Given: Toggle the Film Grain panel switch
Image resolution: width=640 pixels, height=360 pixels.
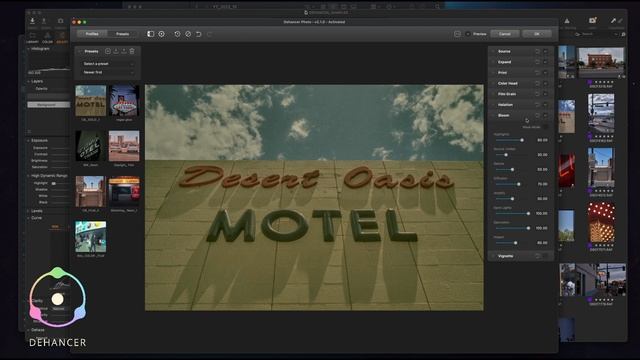Looking at the screenshot, I should coord(546,94).
